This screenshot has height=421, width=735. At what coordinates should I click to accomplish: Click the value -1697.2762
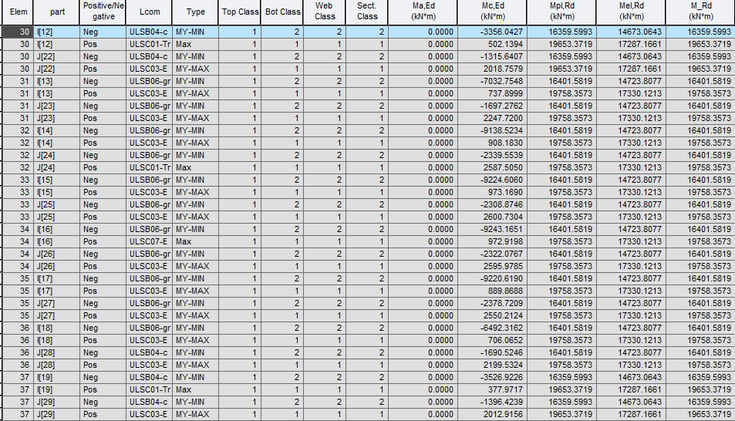coord(492,106)
